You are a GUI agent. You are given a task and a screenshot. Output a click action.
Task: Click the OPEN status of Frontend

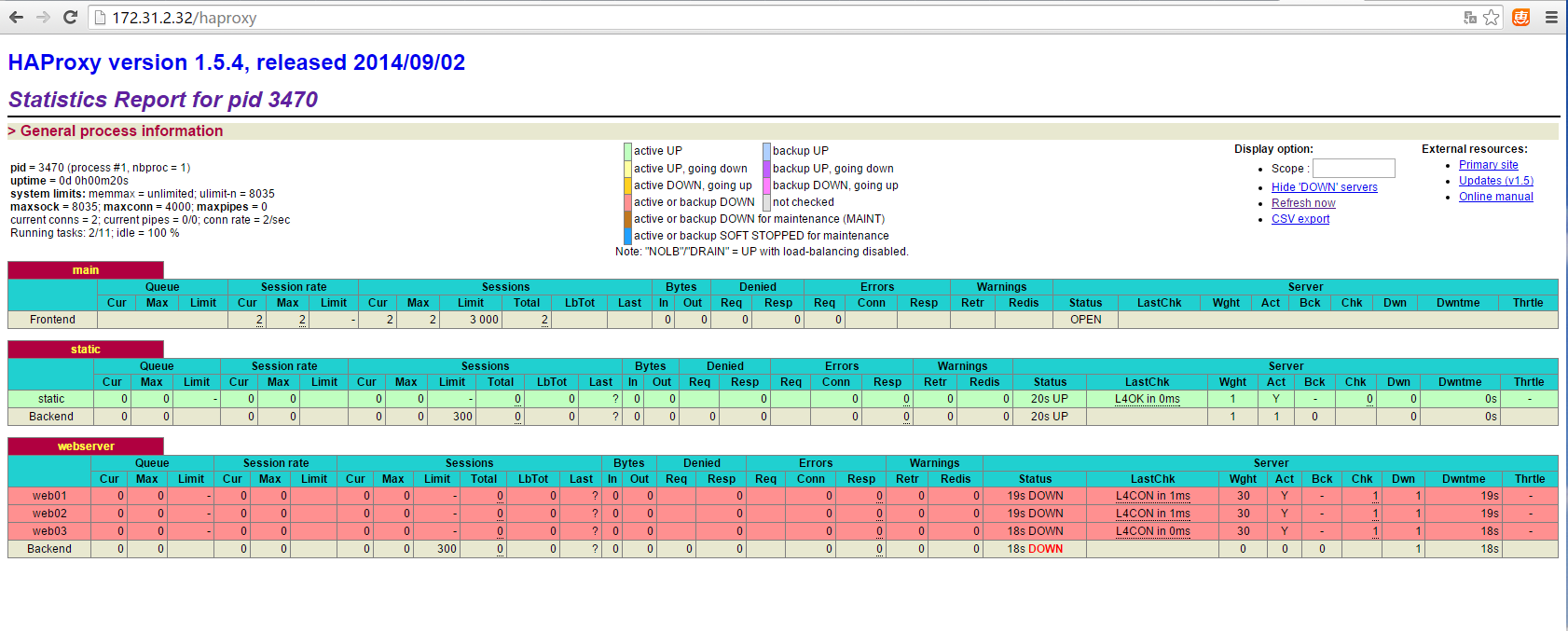(1086, 320)
